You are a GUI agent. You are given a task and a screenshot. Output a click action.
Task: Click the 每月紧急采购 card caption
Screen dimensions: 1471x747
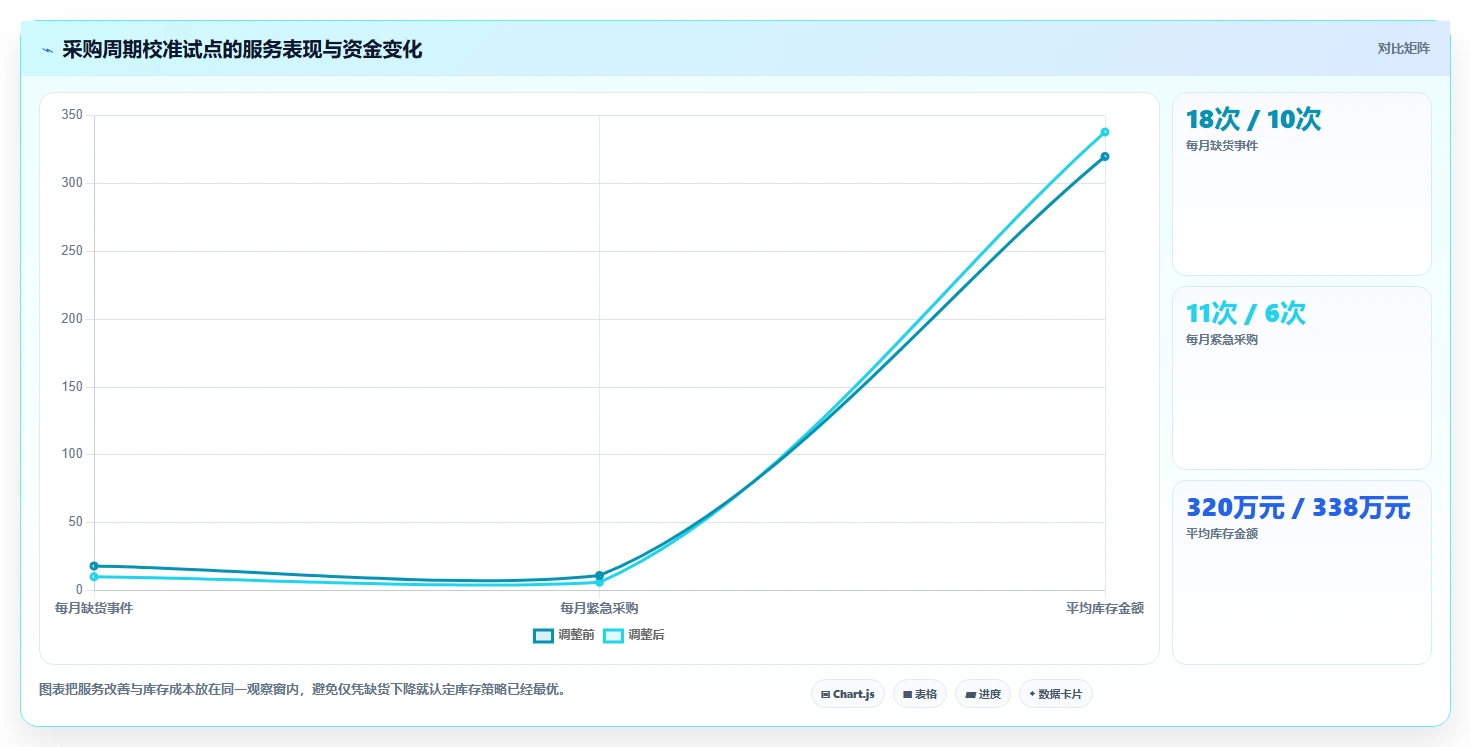[1222, 340]
